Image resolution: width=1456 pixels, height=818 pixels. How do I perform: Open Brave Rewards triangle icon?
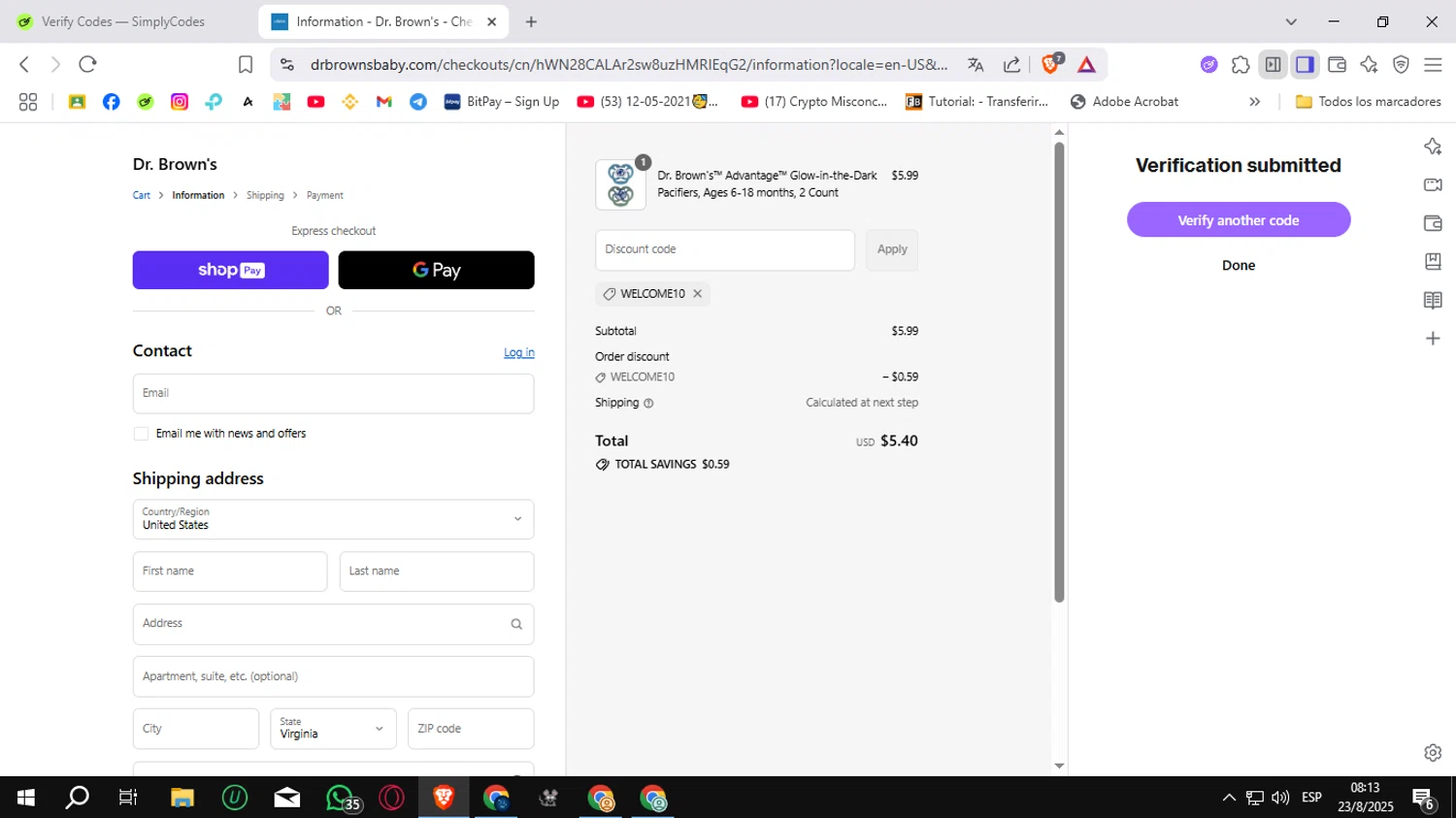coord(1086,64)
